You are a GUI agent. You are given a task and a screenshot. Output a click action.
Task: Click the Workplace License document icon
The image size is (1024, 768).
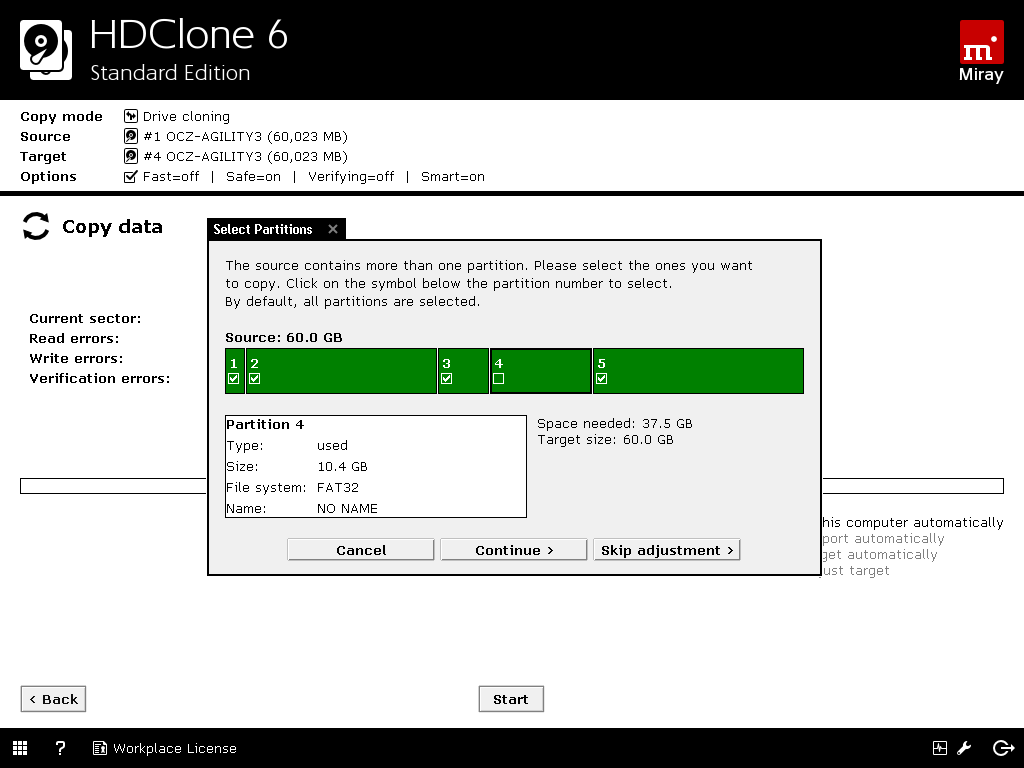click(99, 748)
